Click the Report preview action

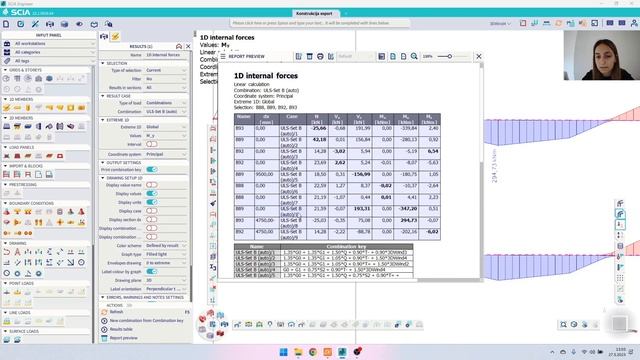tap(123, 338)
